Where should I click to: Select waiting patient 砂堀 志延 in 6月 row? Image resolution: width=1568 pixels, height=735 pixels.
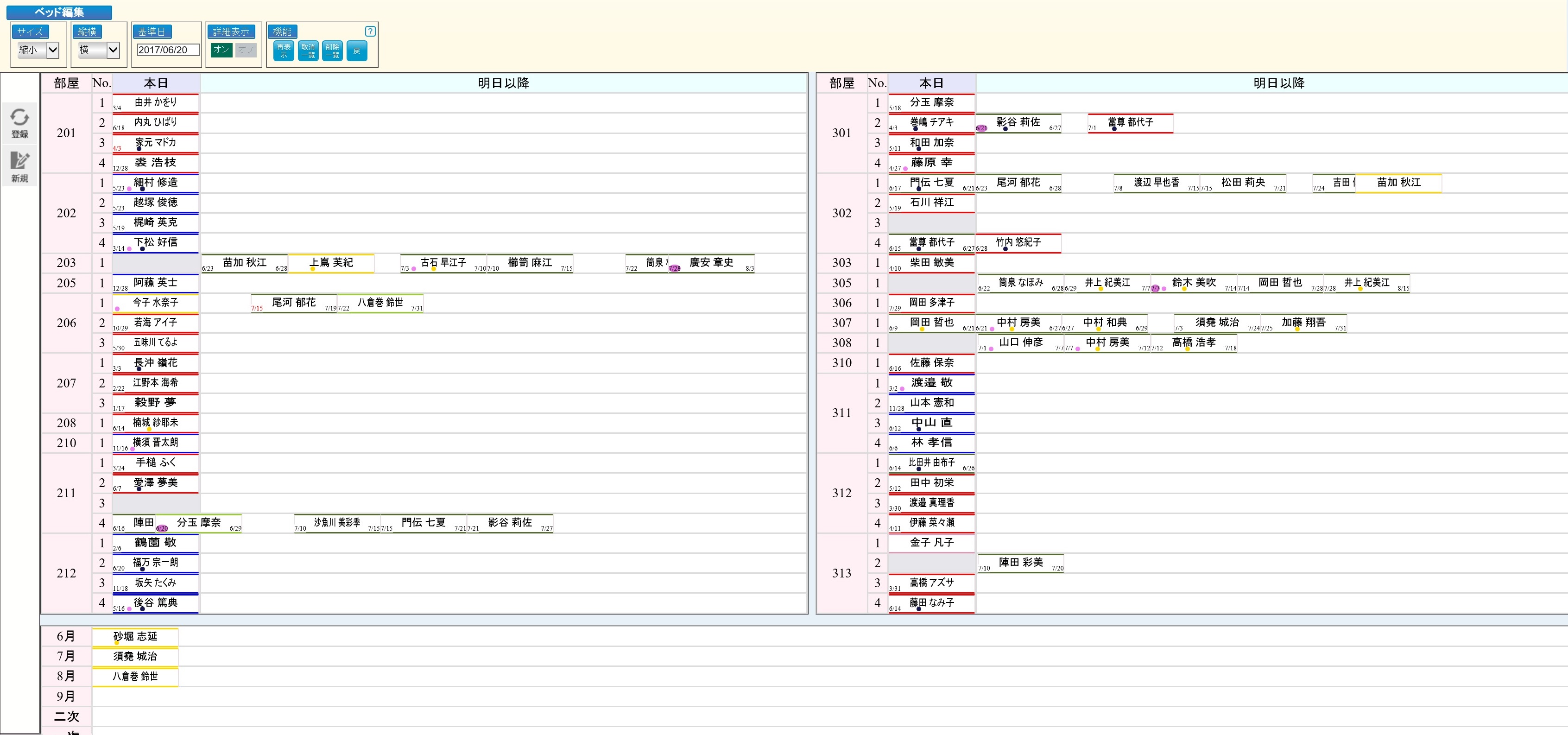[135, 637]
